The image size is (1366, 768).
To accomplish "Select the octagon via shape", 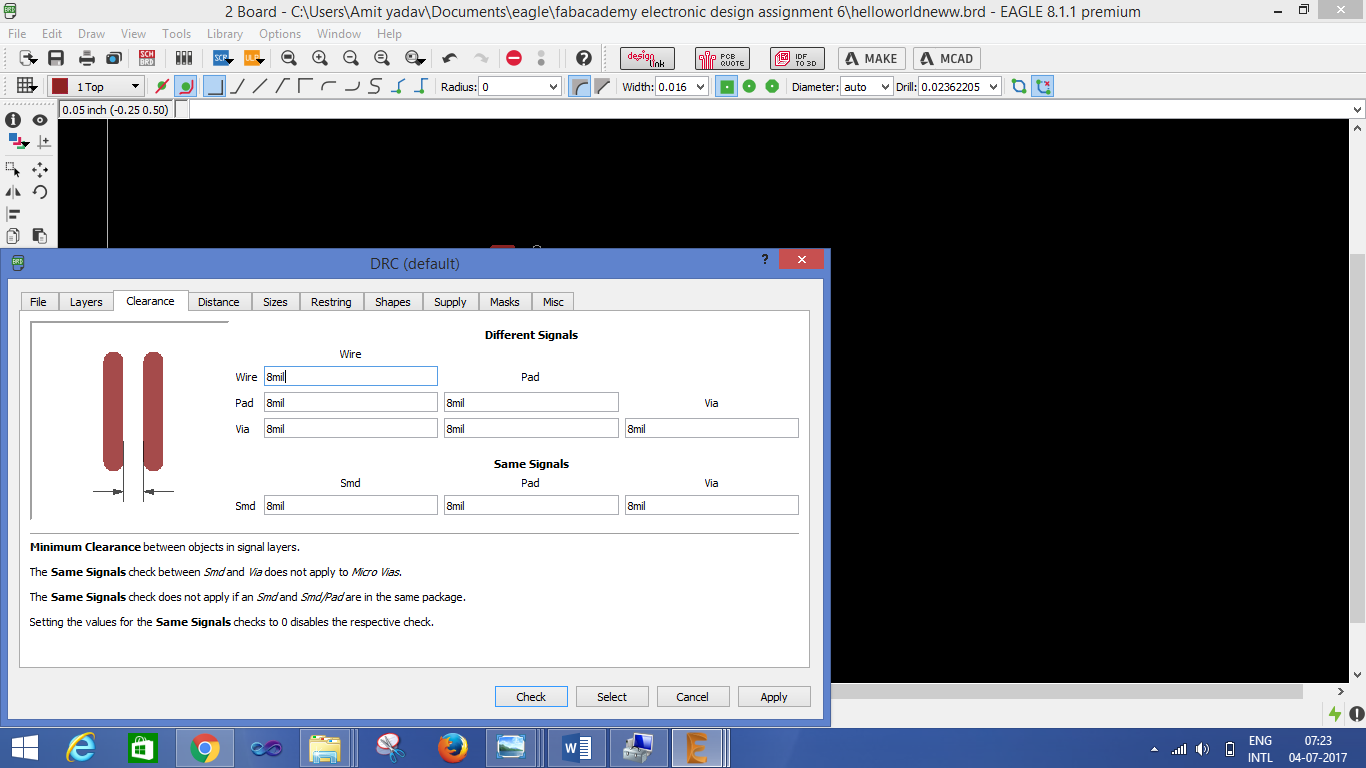I will pos(772,87).
